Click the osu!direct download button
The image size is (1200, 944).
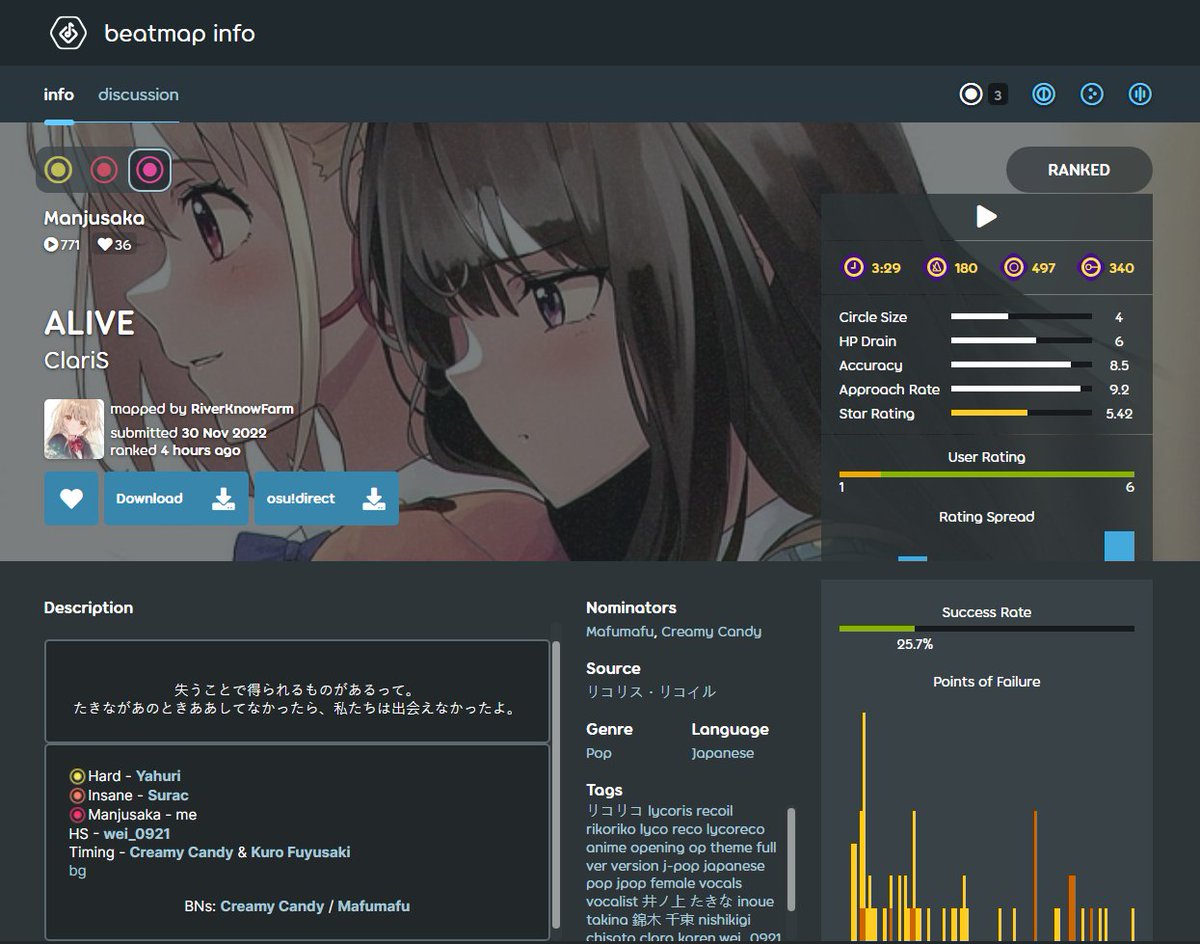(x=326, y=498)
